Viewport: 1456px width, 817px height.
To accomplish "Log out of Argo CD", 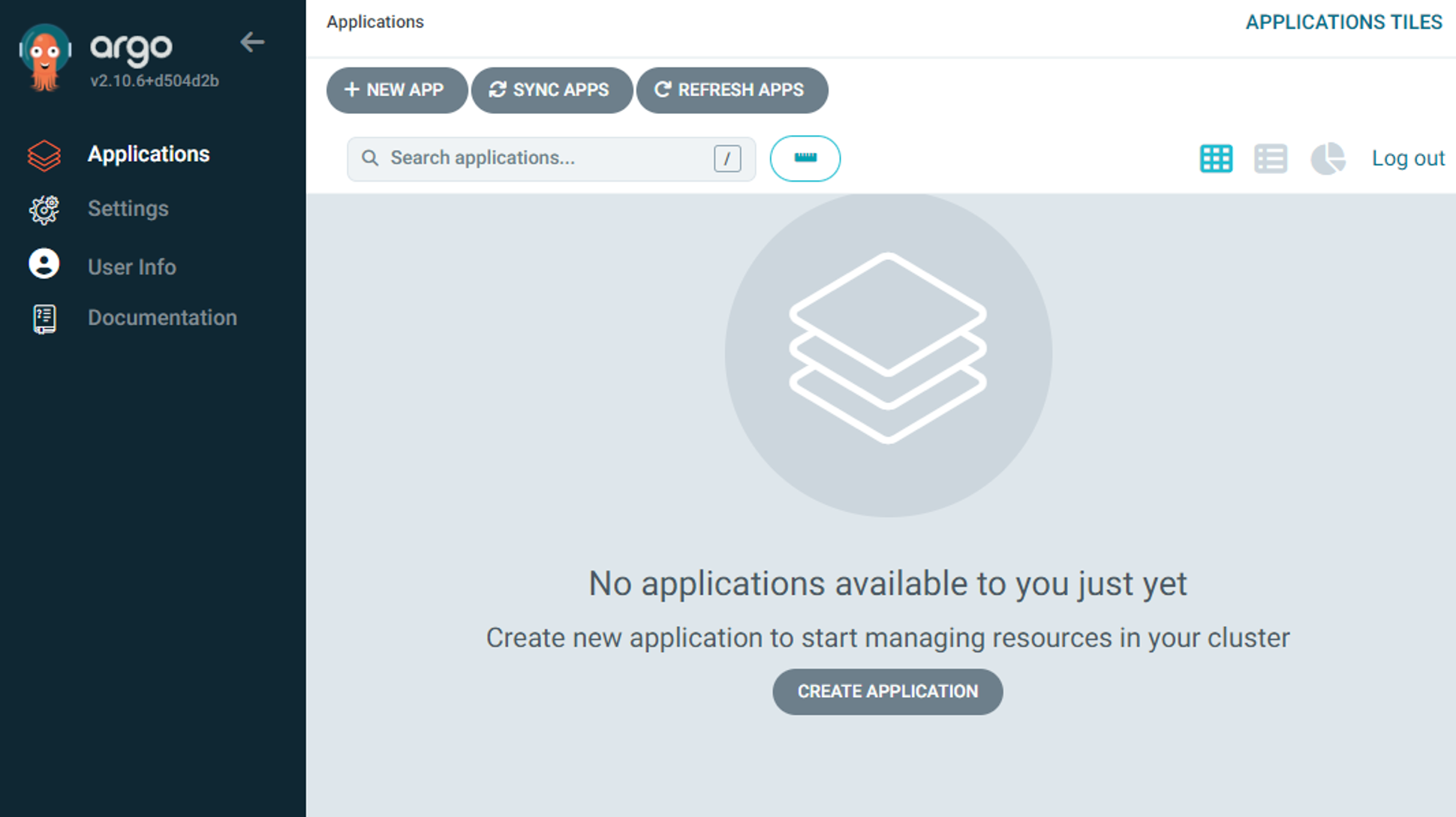I will (1407, 158).
